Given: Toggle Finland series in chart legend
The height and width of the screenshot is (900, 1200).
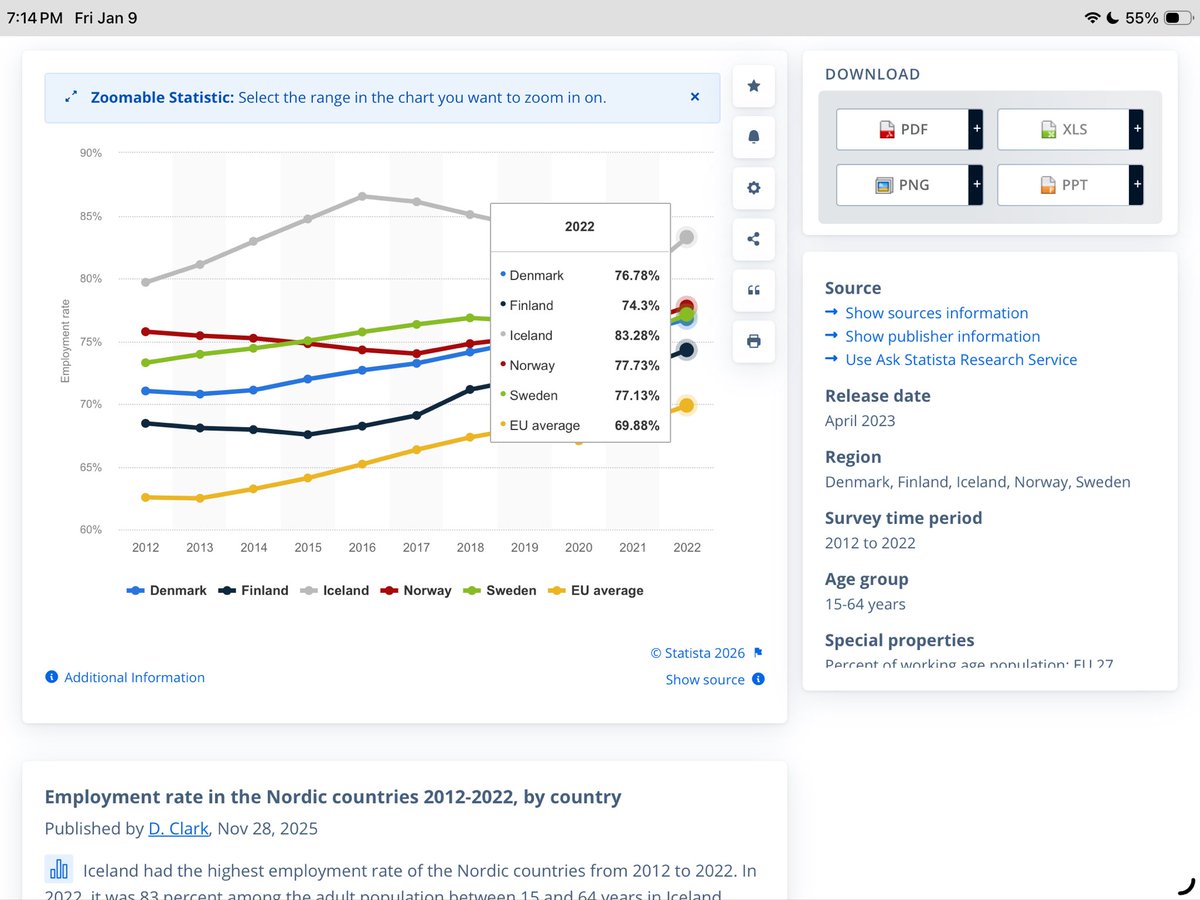Looking at the screenshot, I should pyautogui.click(x=253, y=591).
